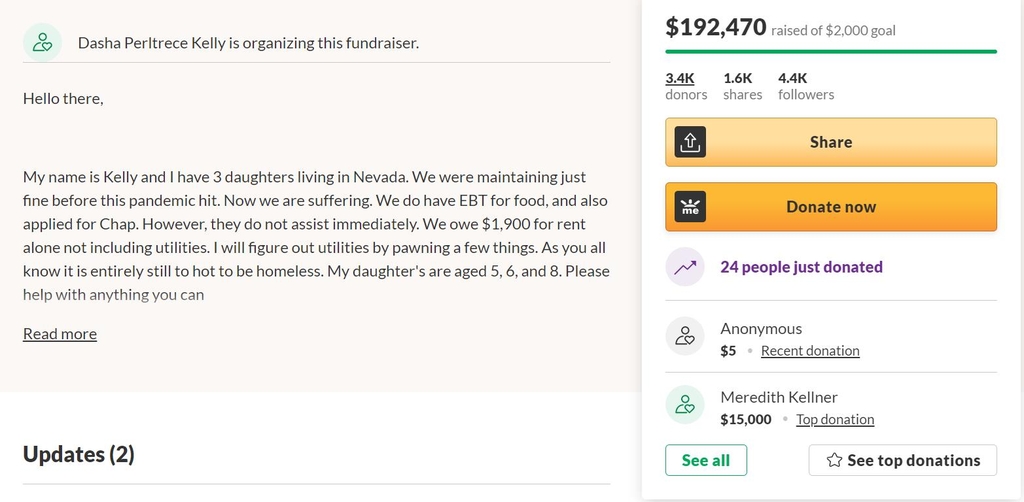Click the organizer avatar icon beside Dasha
This screenshot has height=502, width=1024.
[42, 42]
